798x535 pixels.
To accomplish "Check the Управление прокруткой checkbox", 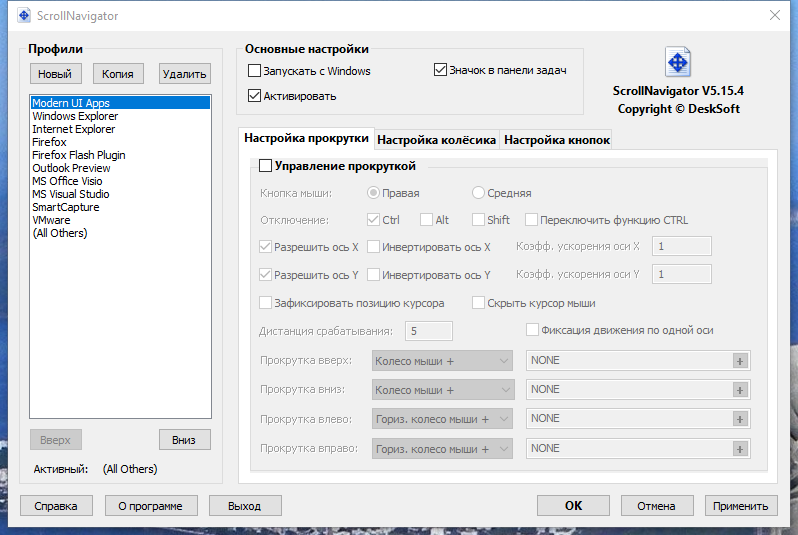I will [265, 165].
